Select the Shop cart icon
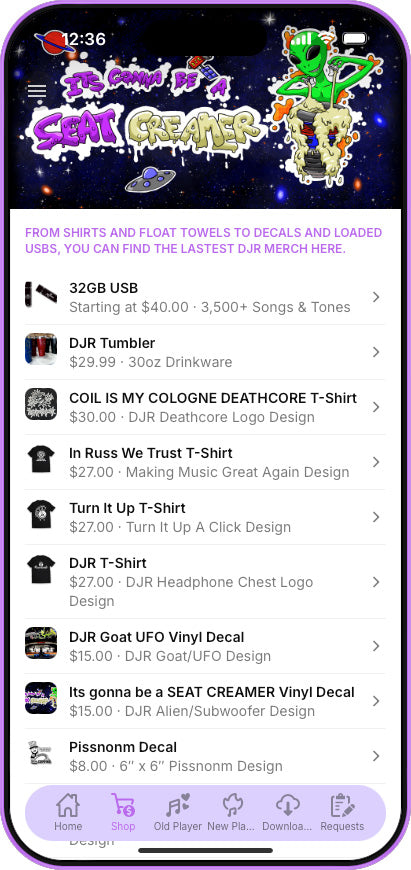This screenshot has height=870, width=411. [x=123, y=805]
